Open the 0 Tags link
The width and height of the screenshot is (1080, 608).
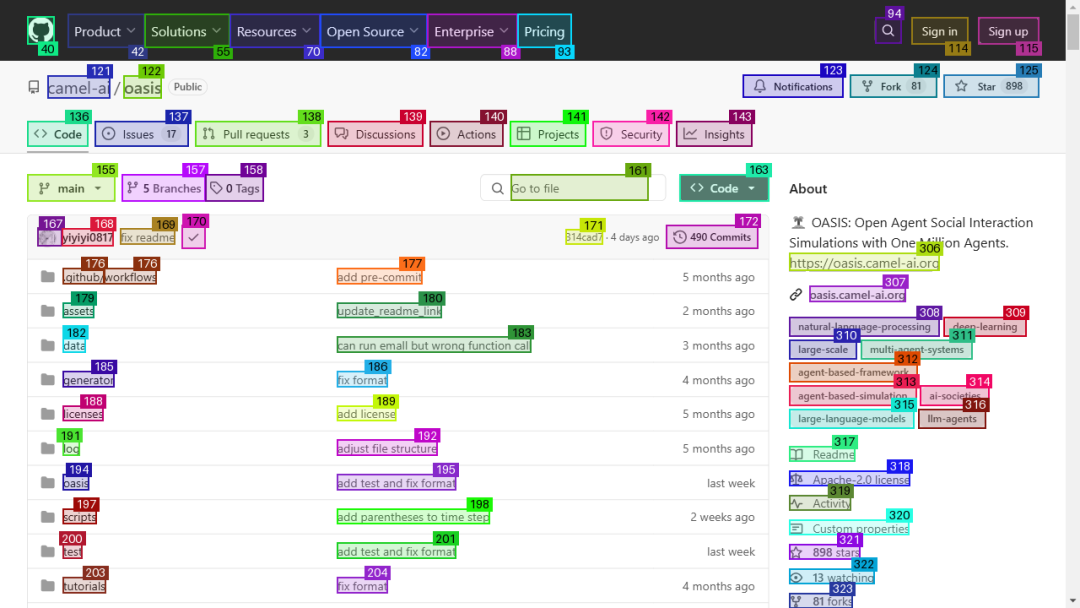(235, 188)
